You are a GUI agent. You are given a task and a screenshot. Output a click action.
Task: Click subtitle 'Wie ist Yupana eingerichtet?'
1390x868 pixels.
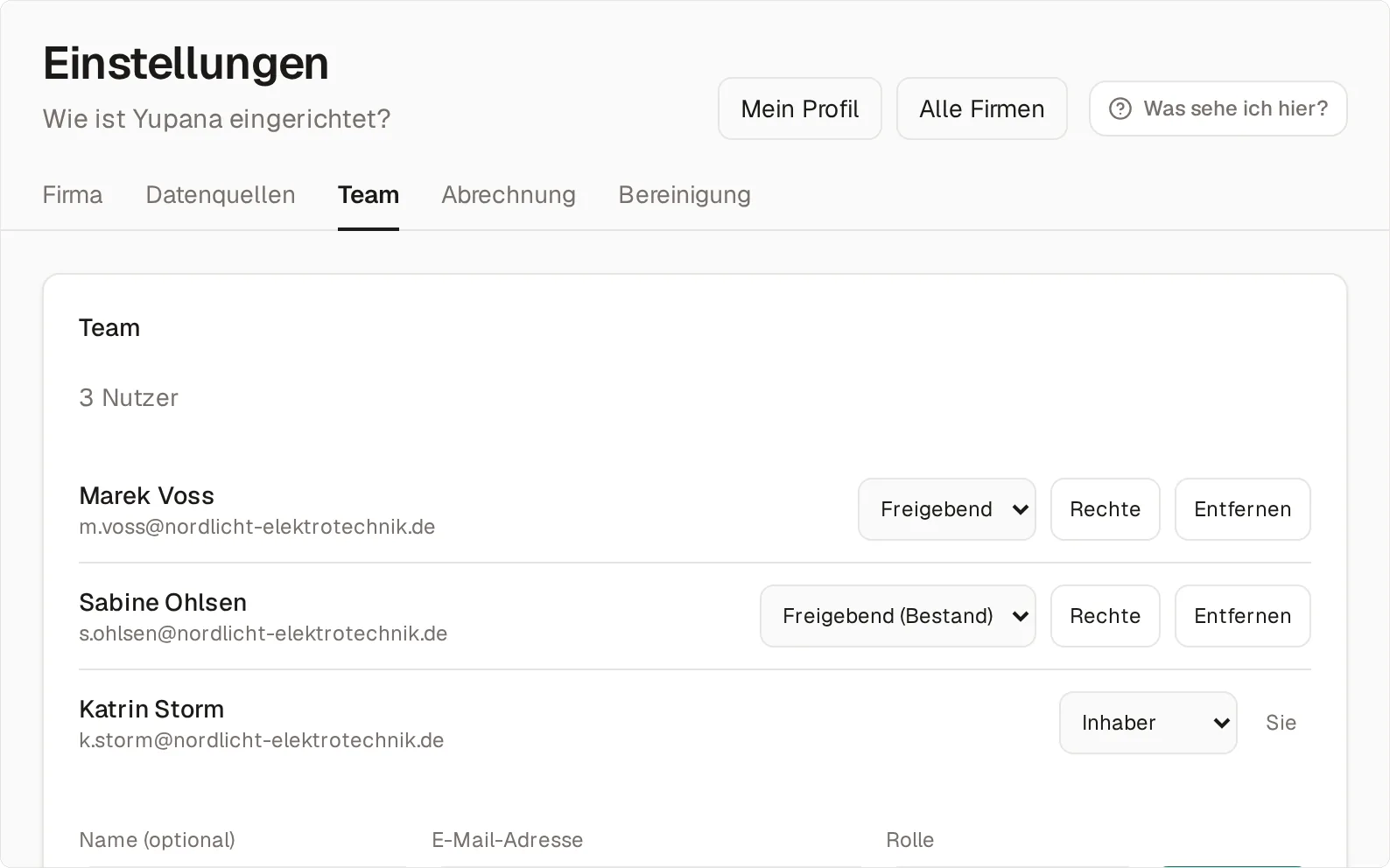(217, 118)
